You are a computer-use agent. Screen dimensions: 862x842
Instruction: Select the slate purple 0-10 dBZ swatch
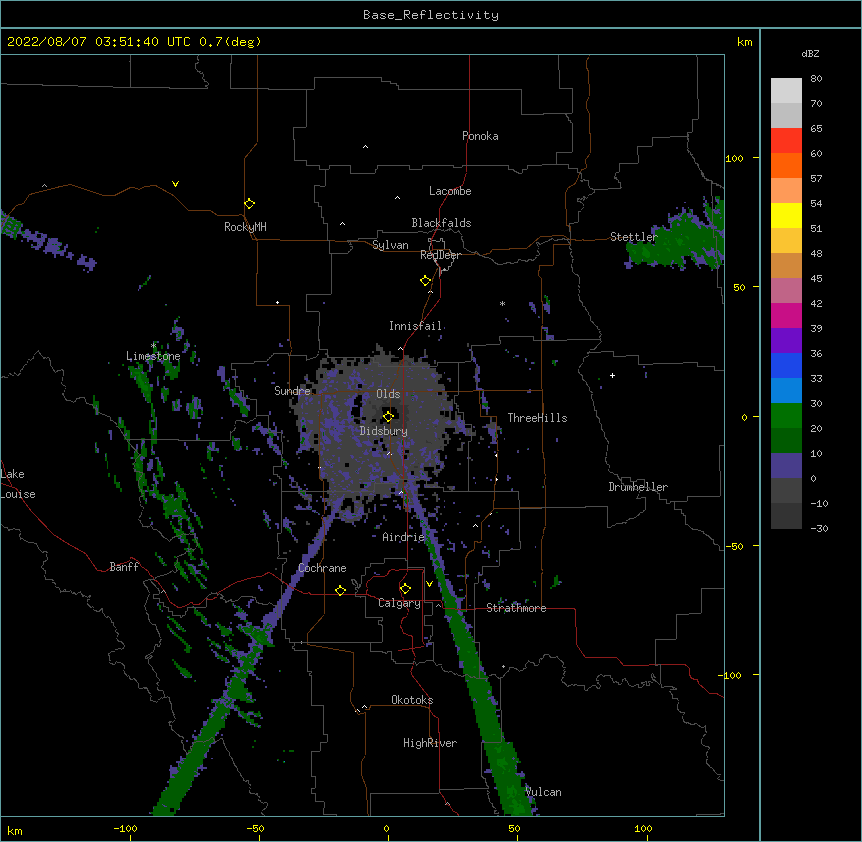pos(786,466)
